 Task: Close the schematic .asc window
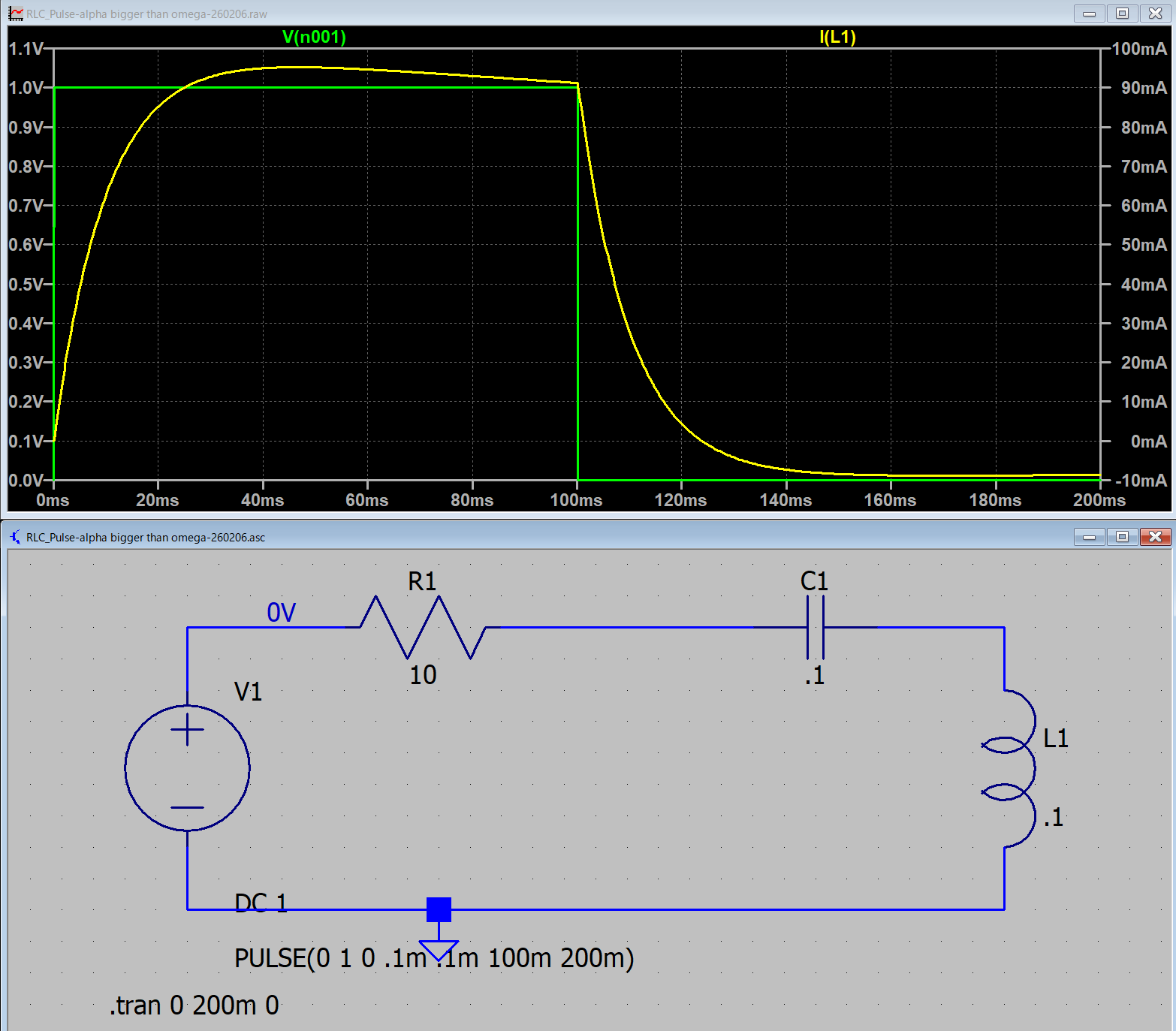click(1155, 537)
